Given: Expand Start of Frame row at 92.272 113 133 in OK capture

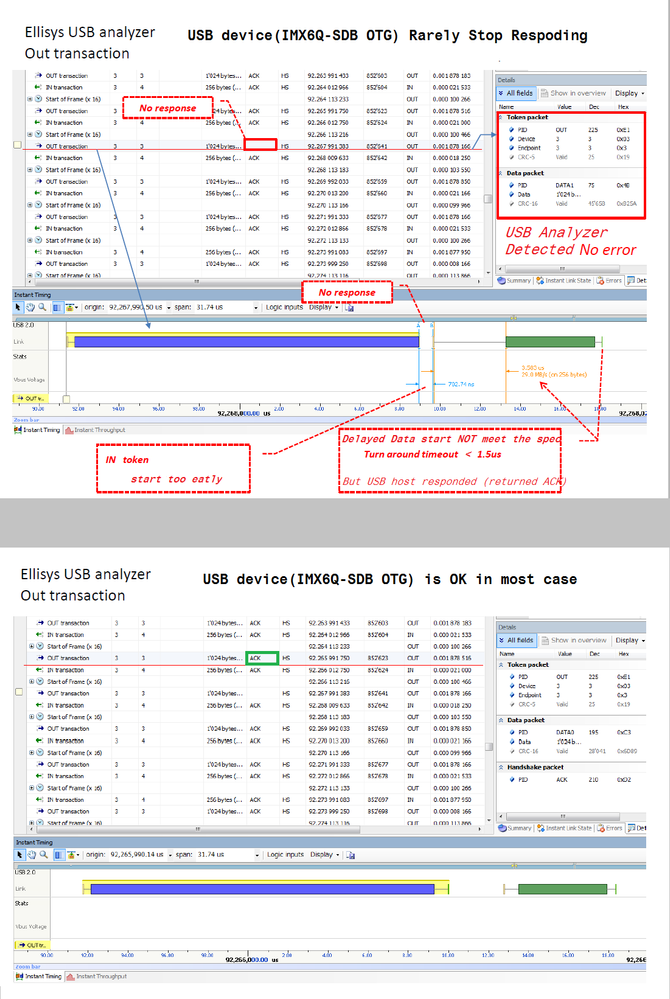Looking at the screenshot, I should (31, 788).
